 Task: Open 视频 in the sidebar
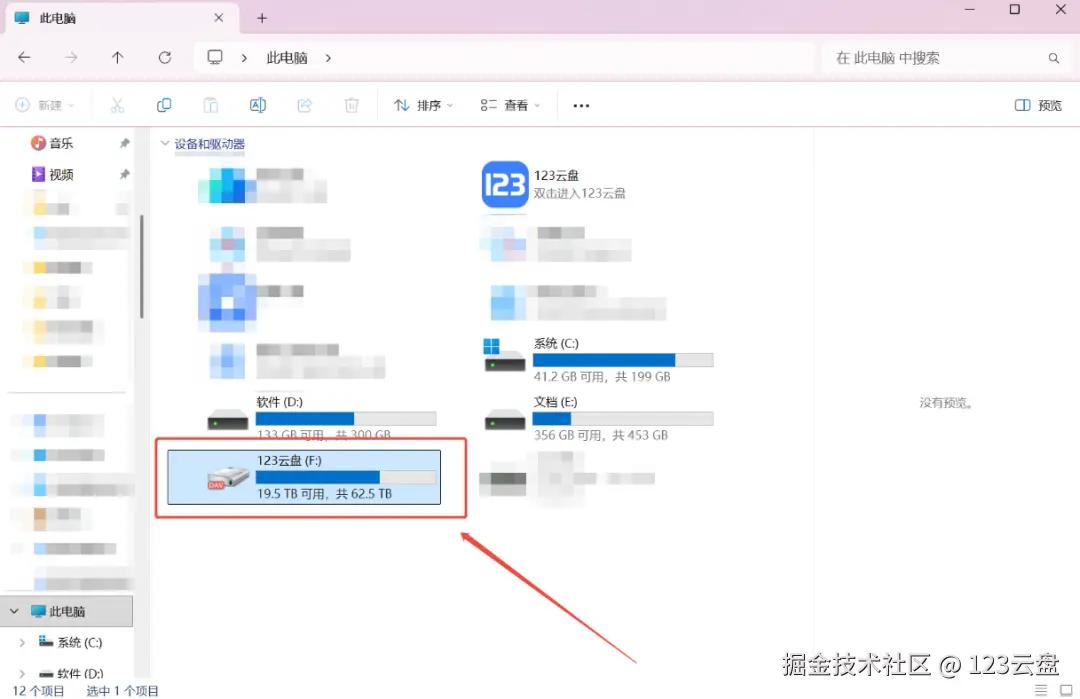tap(52, 174)
